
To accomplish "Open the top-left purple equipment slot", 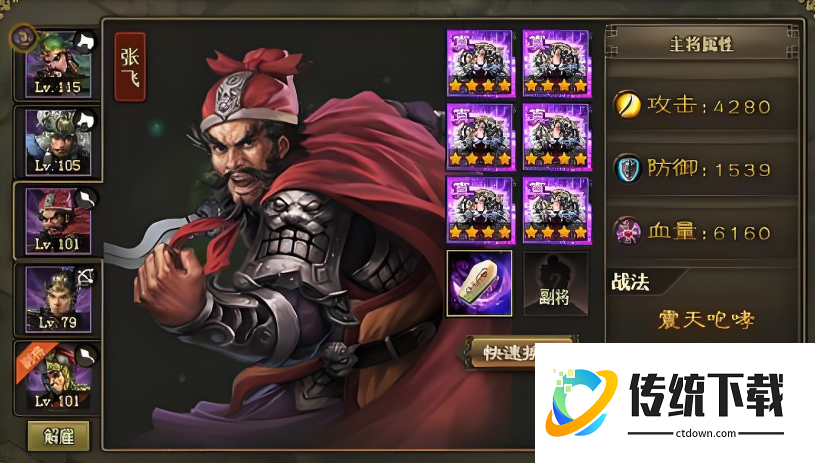I will click(480, 63).
